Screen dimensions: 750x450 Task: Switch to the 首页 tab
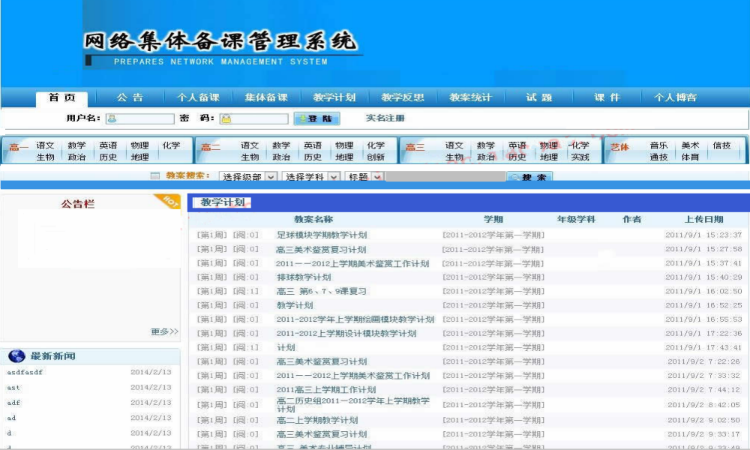tap(62, 98)
